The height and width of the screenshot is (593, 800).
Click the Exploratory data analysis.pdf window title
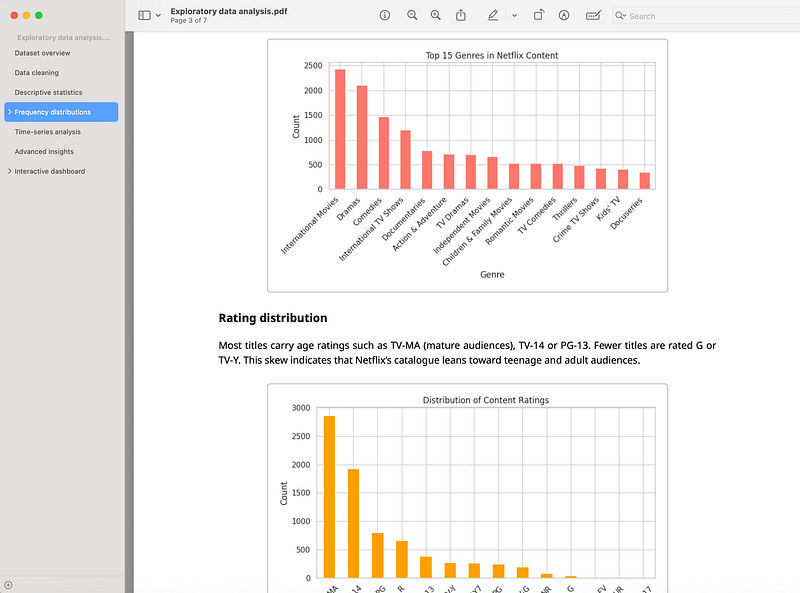point(229,11)
